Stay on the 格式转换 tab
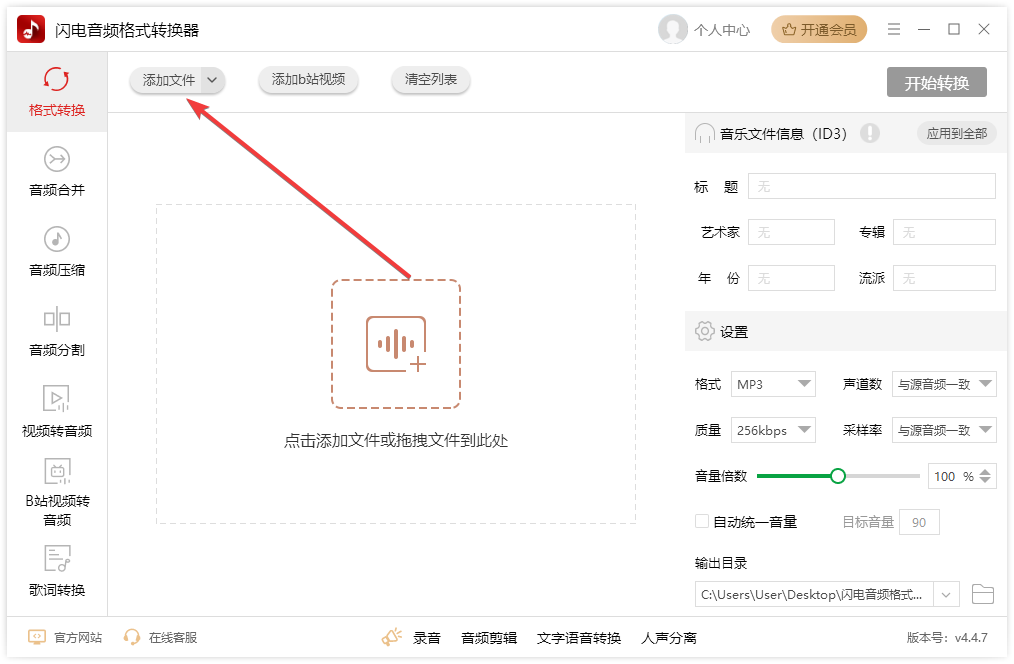The width and height of the screenshot is (1014, 664). click(x=57, y=91)
